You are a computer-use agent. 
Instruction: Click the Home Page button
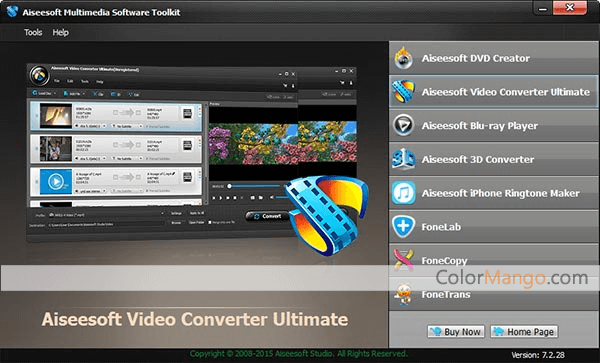pyautogui.click(x=524, y=332)
